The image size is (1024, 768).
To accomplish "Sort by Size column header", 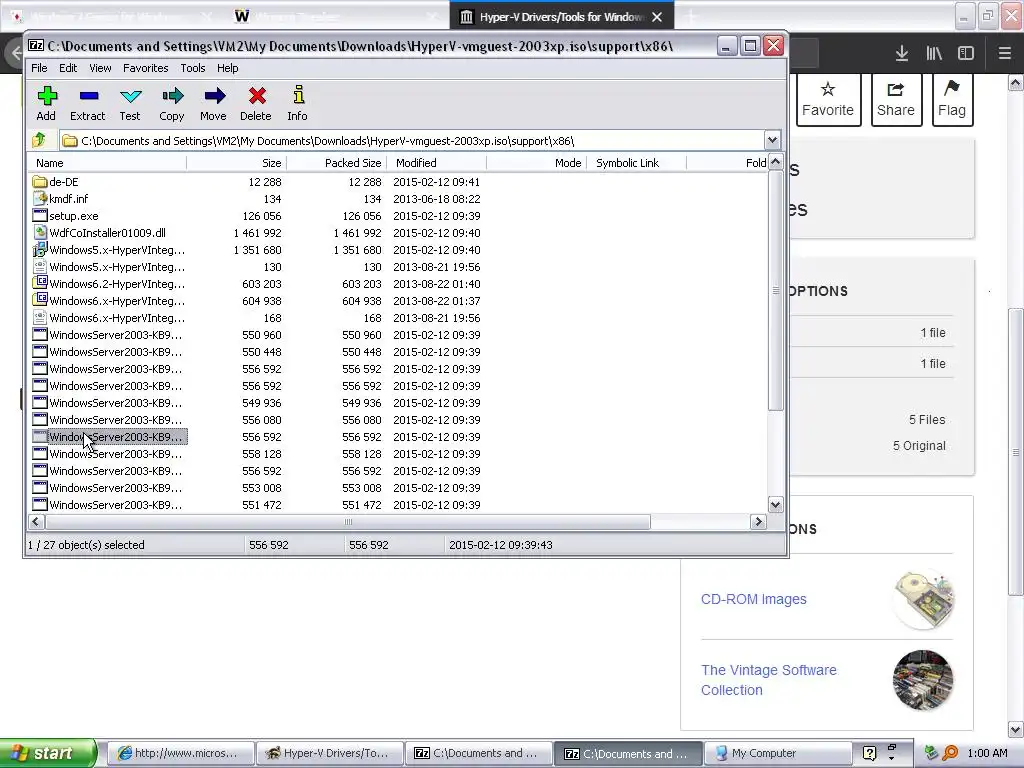I will [236, 163].
